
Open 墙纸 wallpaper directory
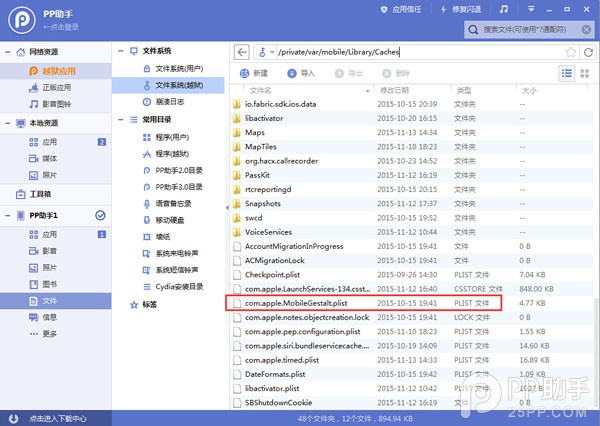click(x=168, y=237)
